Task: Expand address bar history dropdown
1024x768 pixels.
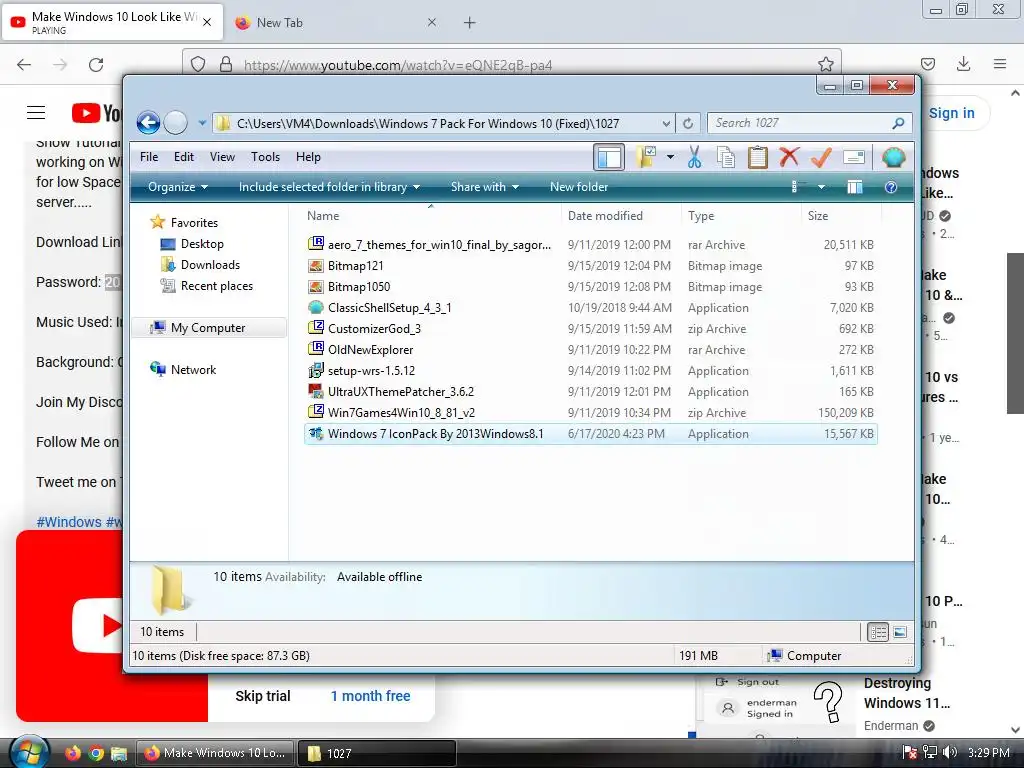Action: (x=666, y=123)
